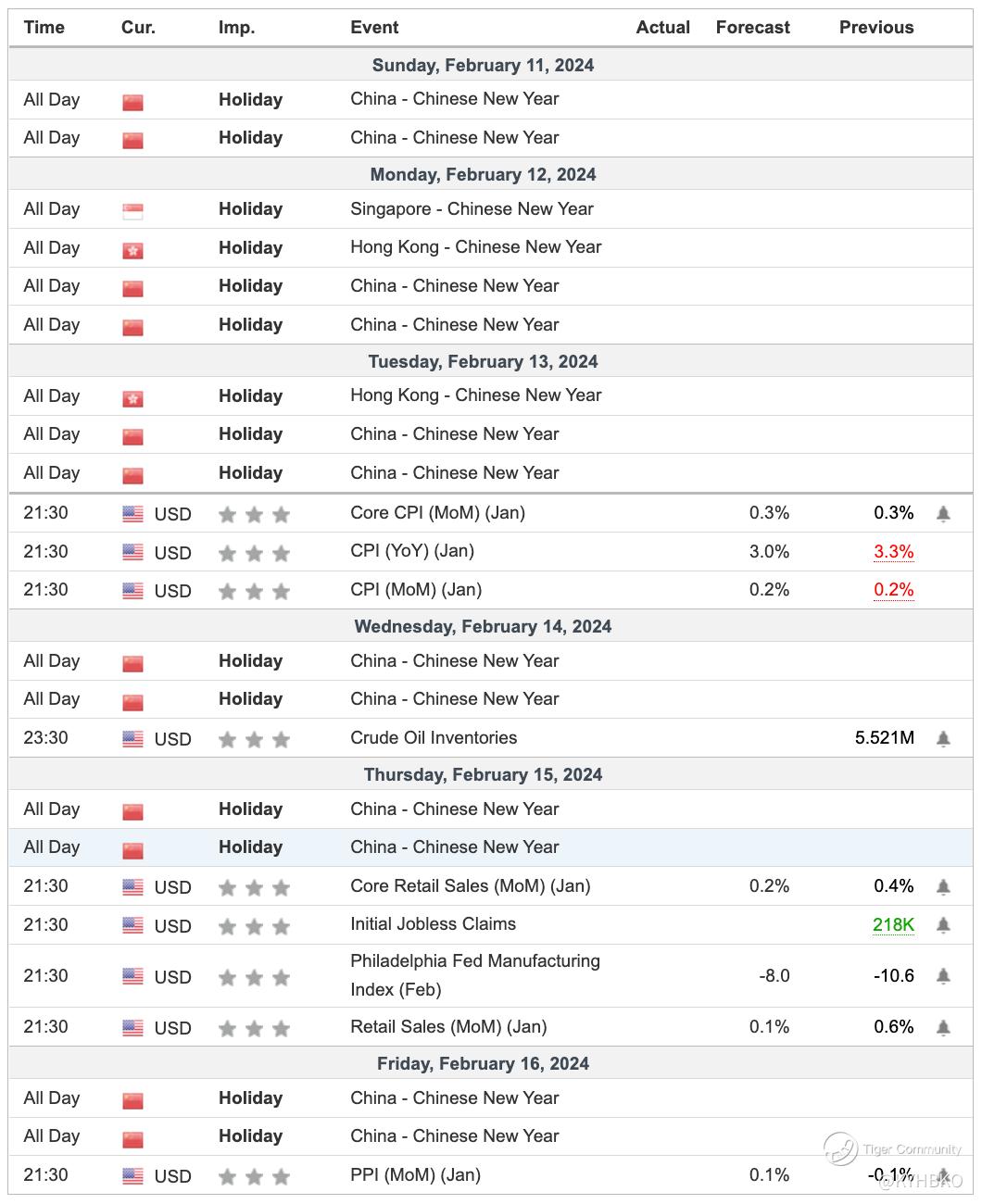
Task: Click the Event column header
Action: (x=374, y=28)
